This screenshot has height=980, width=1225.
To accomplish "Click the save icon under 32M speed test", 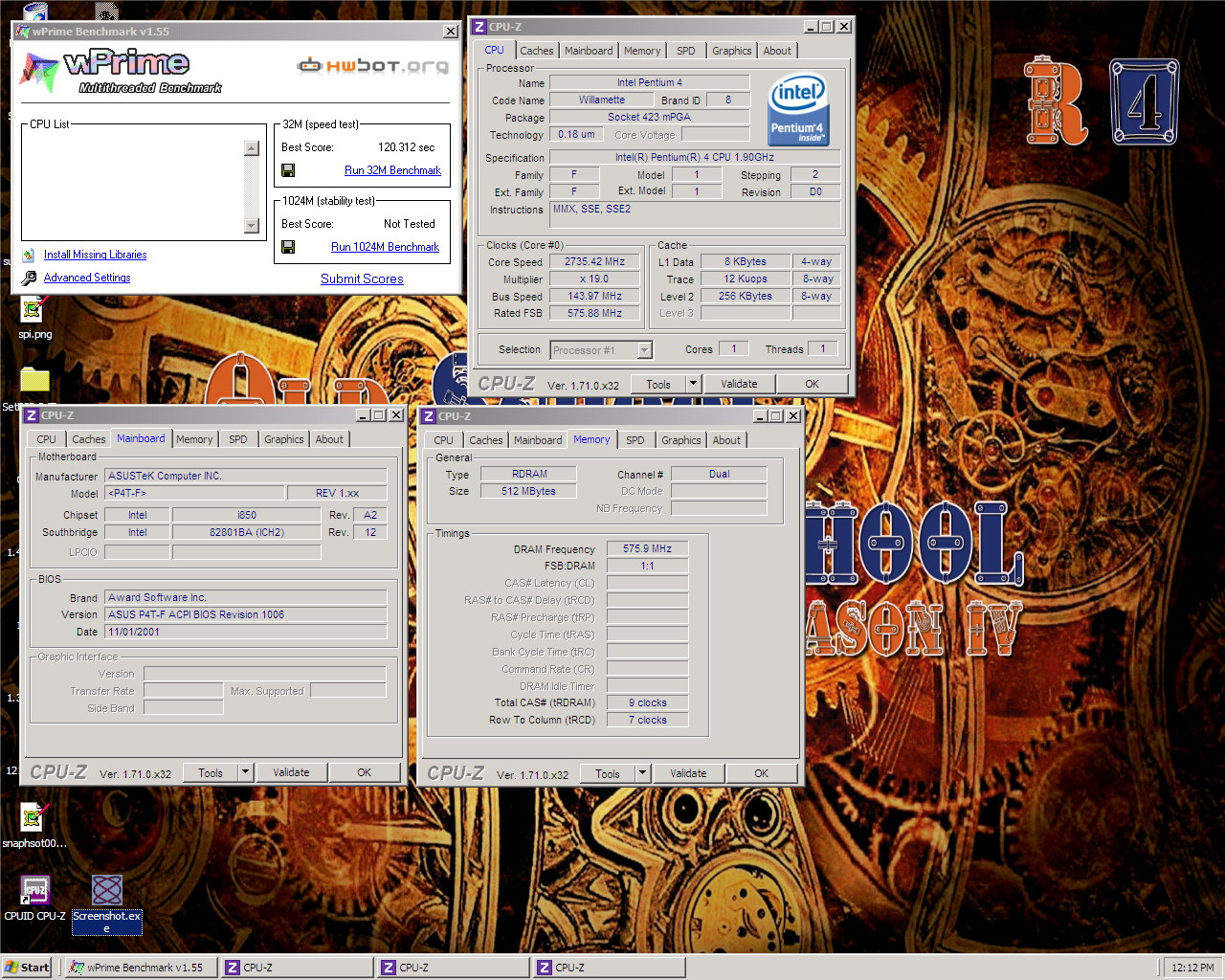I will [288, 170].
